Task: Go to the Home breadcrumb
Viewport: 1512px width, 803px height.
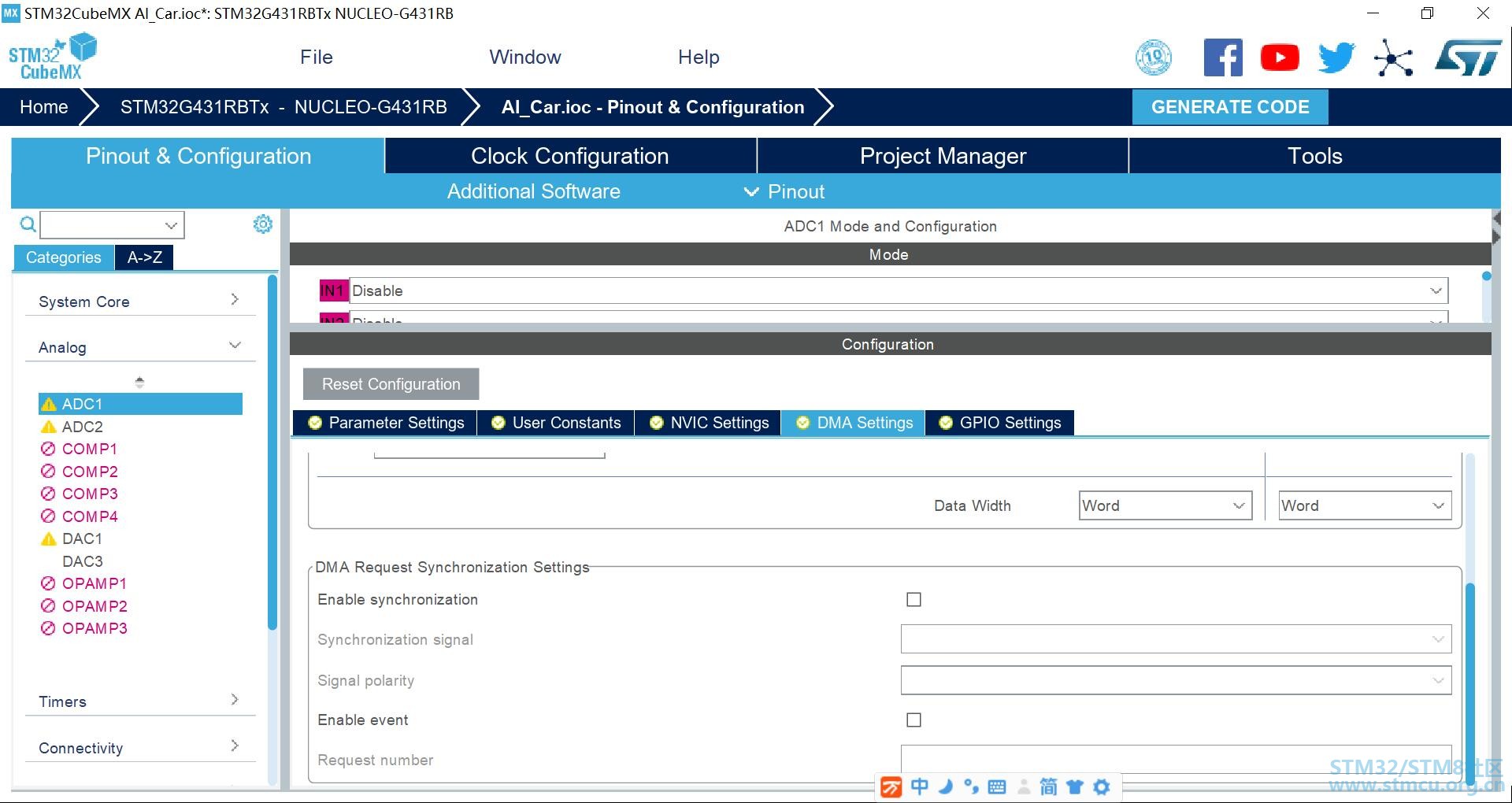Action: [44, 107]
